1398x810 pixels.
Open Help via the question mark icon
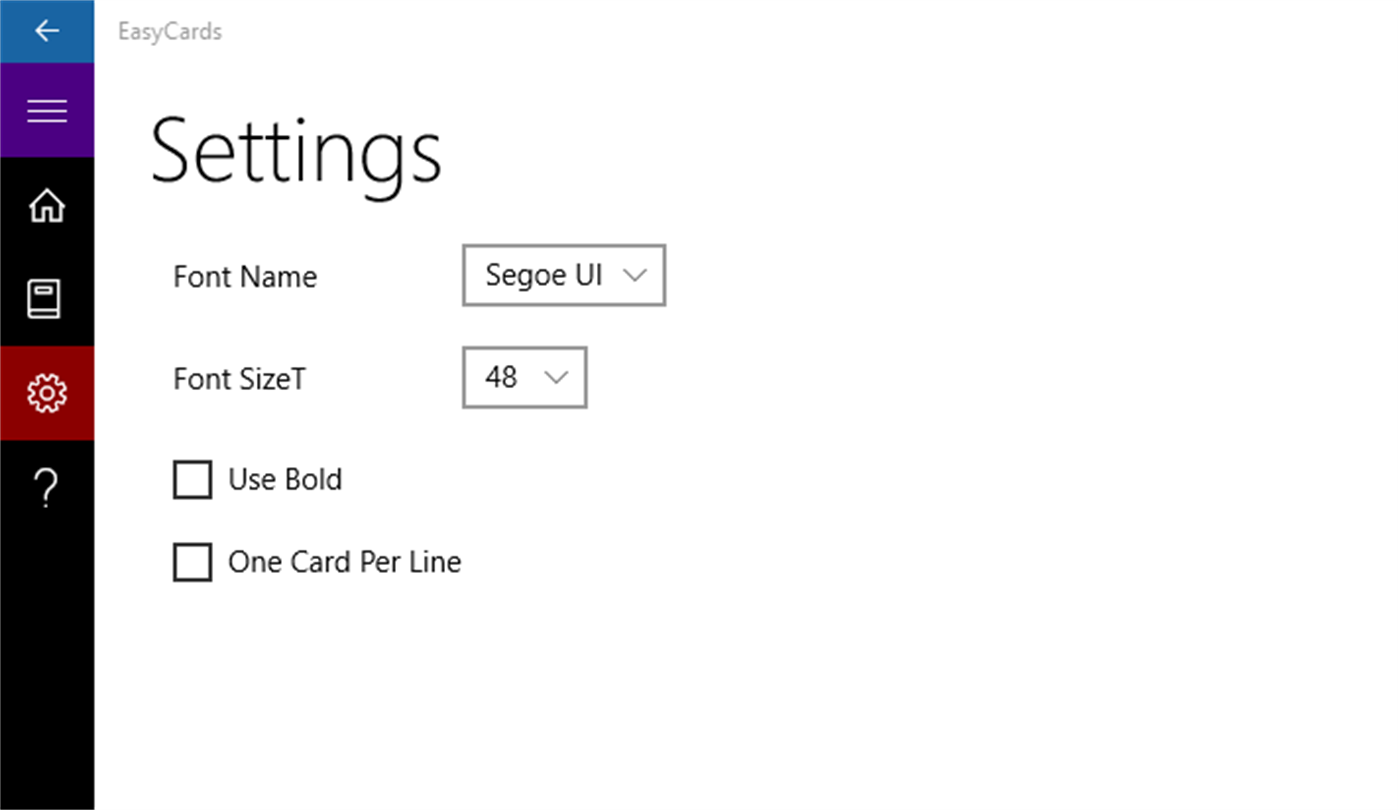[46, 488]
